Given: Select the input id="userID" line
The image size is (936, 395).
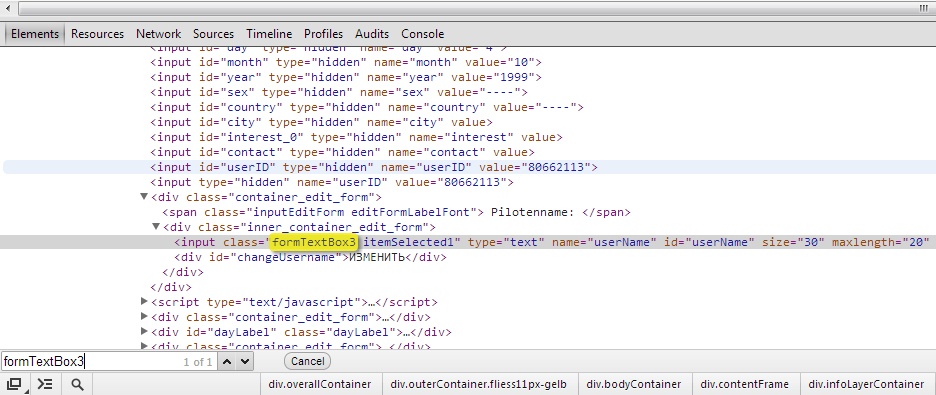Looking at the screenshot, I should pyautogui.click(x=374, y=167).
